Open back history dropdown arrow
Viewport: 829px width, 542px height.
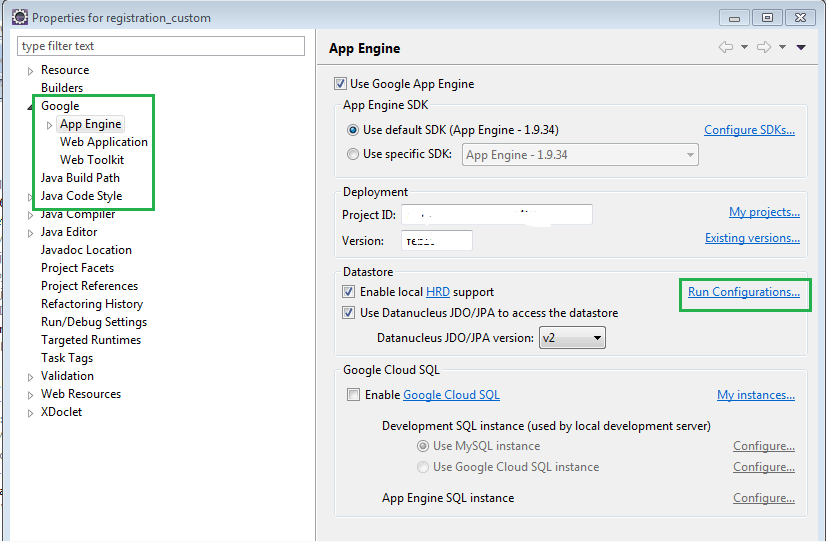[744, 48]
